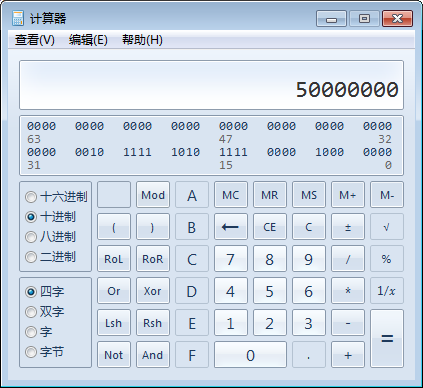Click the right parenthesis key
The height and width of the screenshot is (388, 423).
pos(153,227)
